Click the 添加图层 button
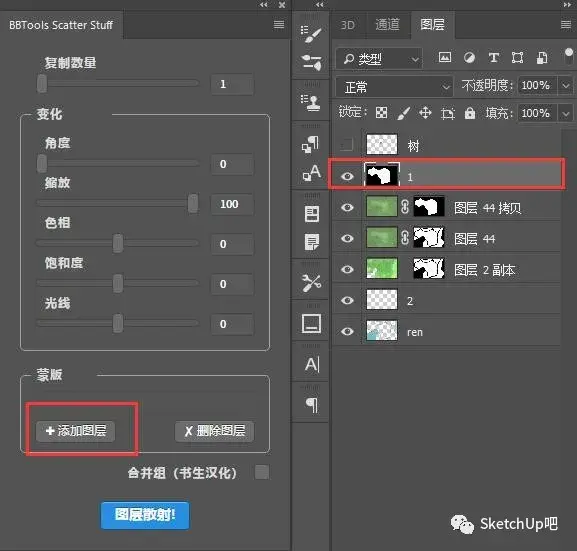This screenshot has width=577, height=551. [x=76, y=431]
